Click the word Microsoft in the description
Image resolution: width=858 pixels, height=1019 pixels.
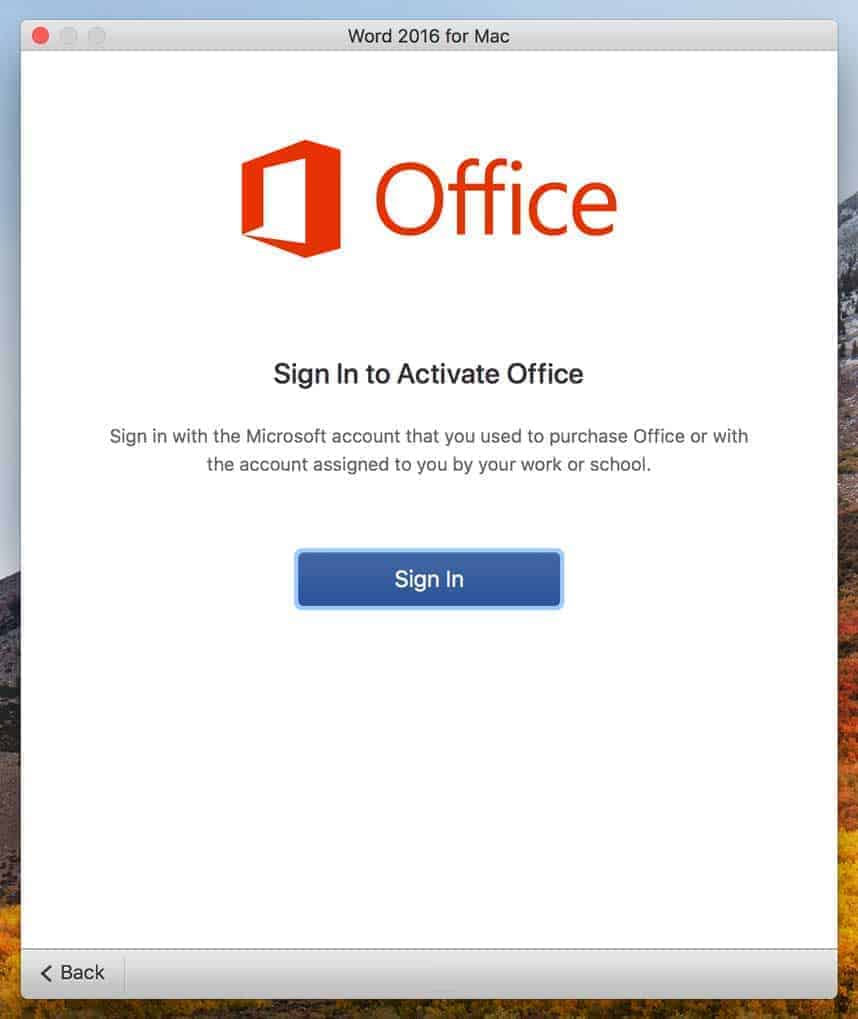286,436
